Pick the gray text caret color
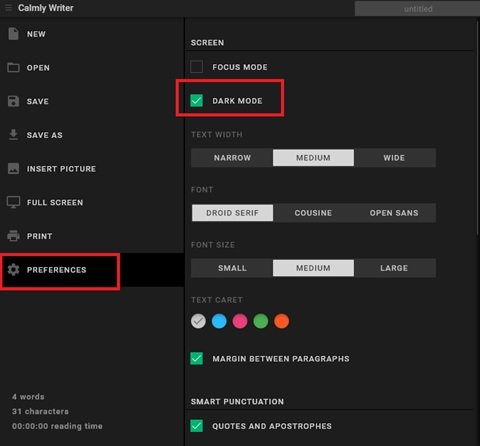Image resolution: width=480 pixels, height=446 pixels. click(x=198, y=321)
